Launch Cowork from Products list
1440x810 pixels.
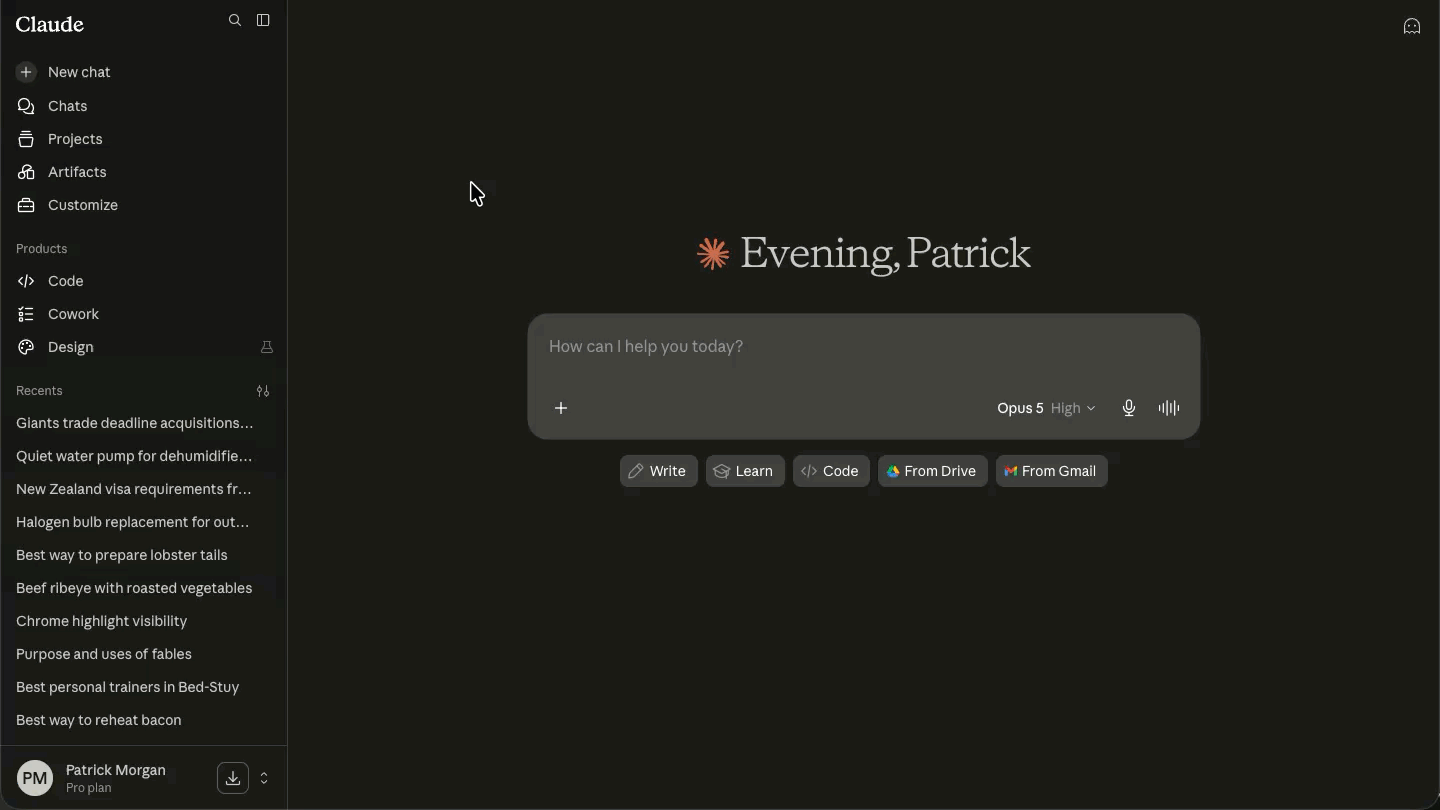point(144,314)
